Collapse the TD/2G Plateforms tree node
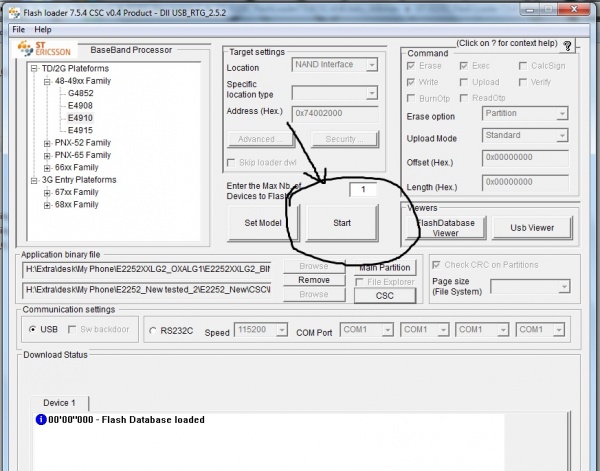This screenshot has height=471, width=600. click(x=34, y=68)
